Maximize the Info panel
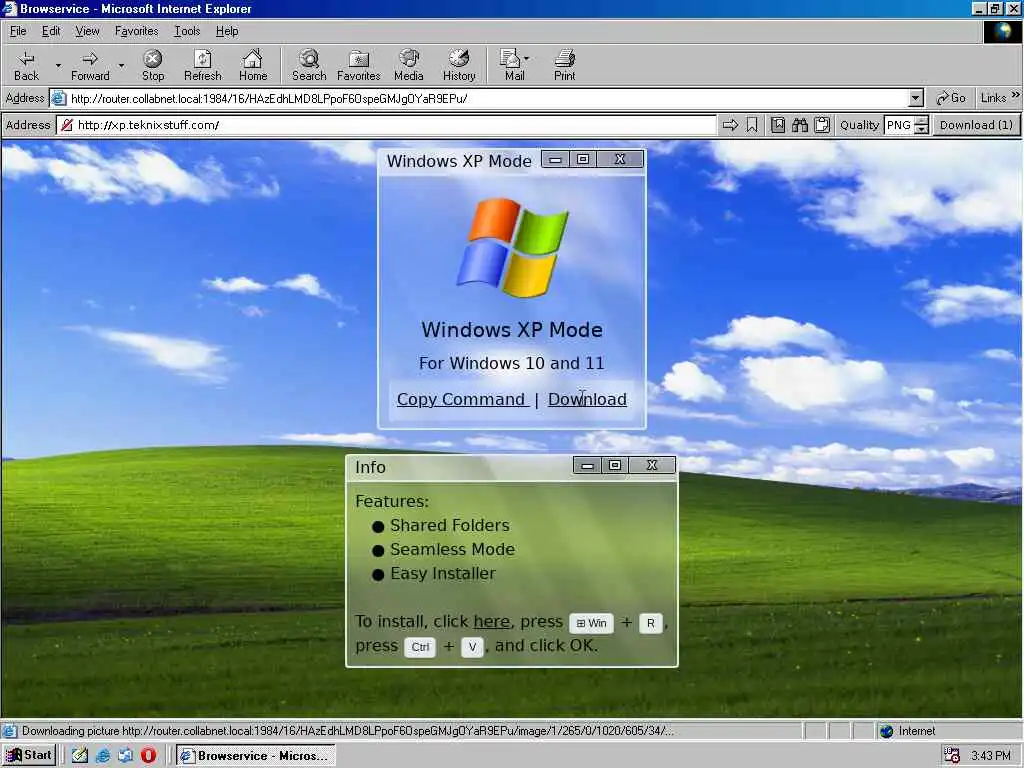Image resolution: width=1024 pixels, height=768 pixels. coord(615,465)
